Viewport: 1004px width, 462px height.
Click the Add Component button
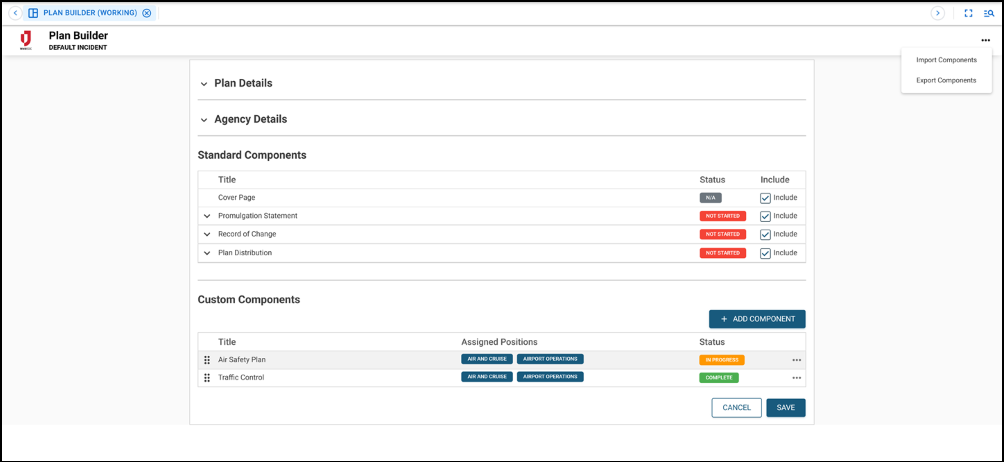[x=757, y=319]
